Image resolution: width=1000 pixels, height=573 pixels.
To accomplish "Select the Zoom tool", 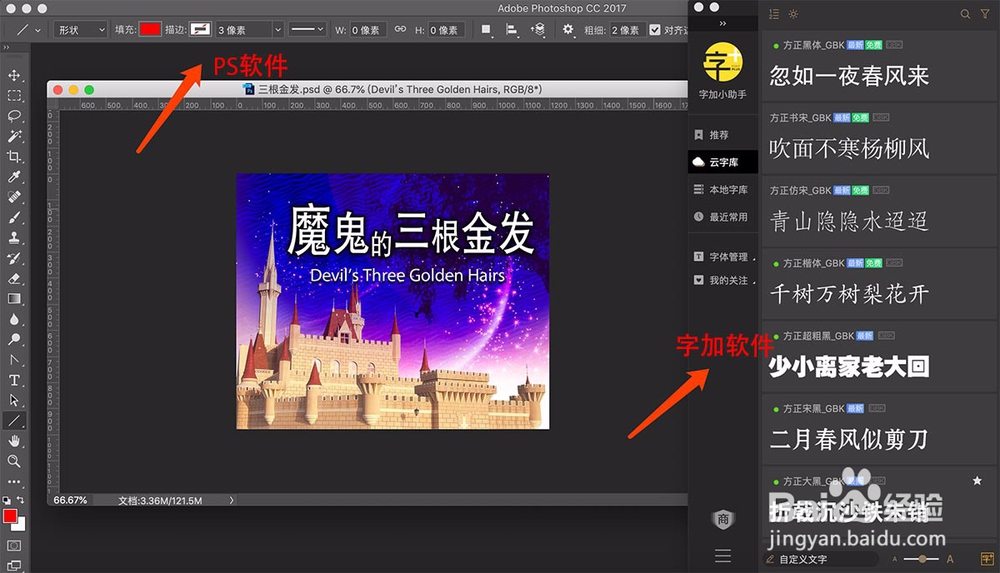I will pos(14,461).
